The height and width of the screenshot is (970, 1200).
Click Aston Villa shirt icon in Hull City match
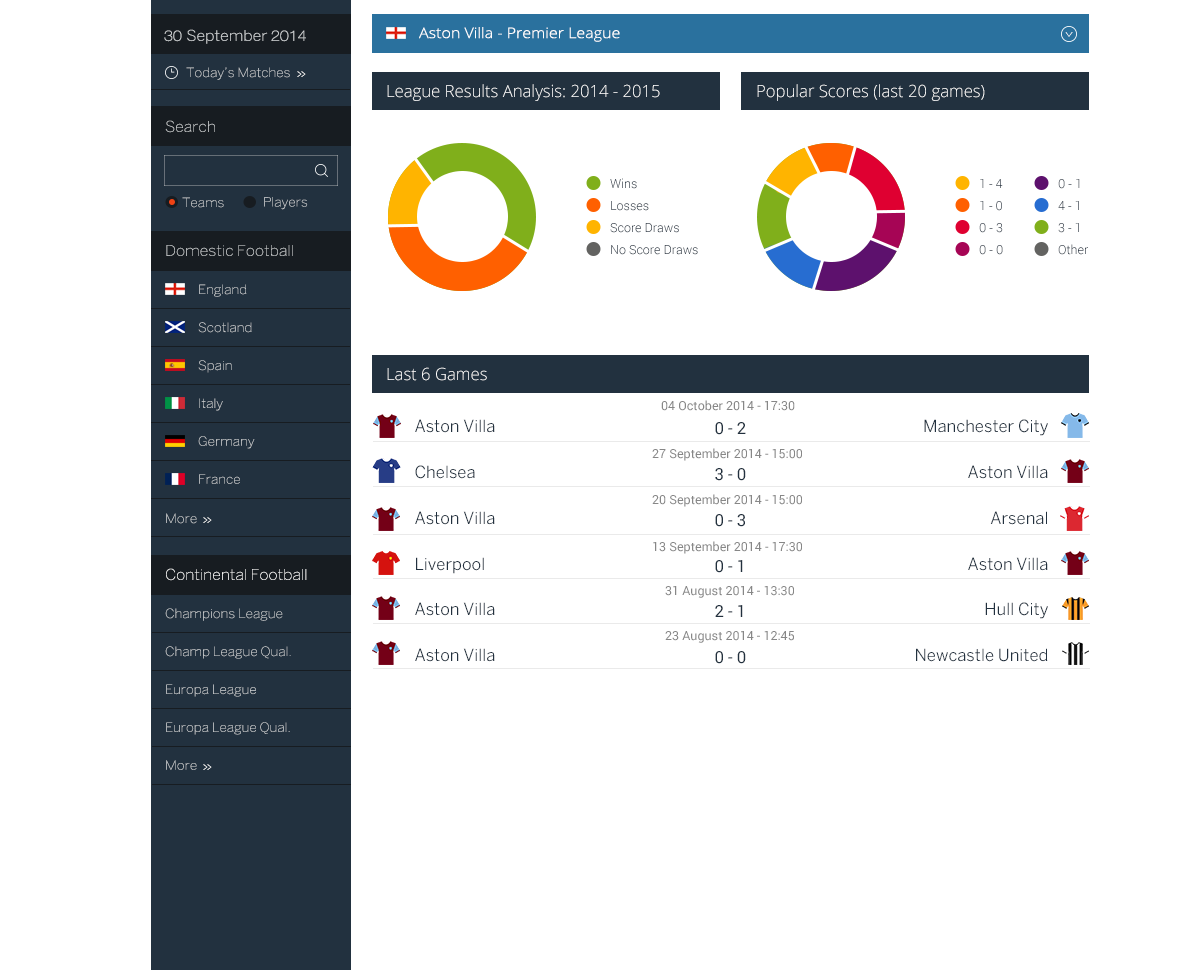[x=386, y=608]
